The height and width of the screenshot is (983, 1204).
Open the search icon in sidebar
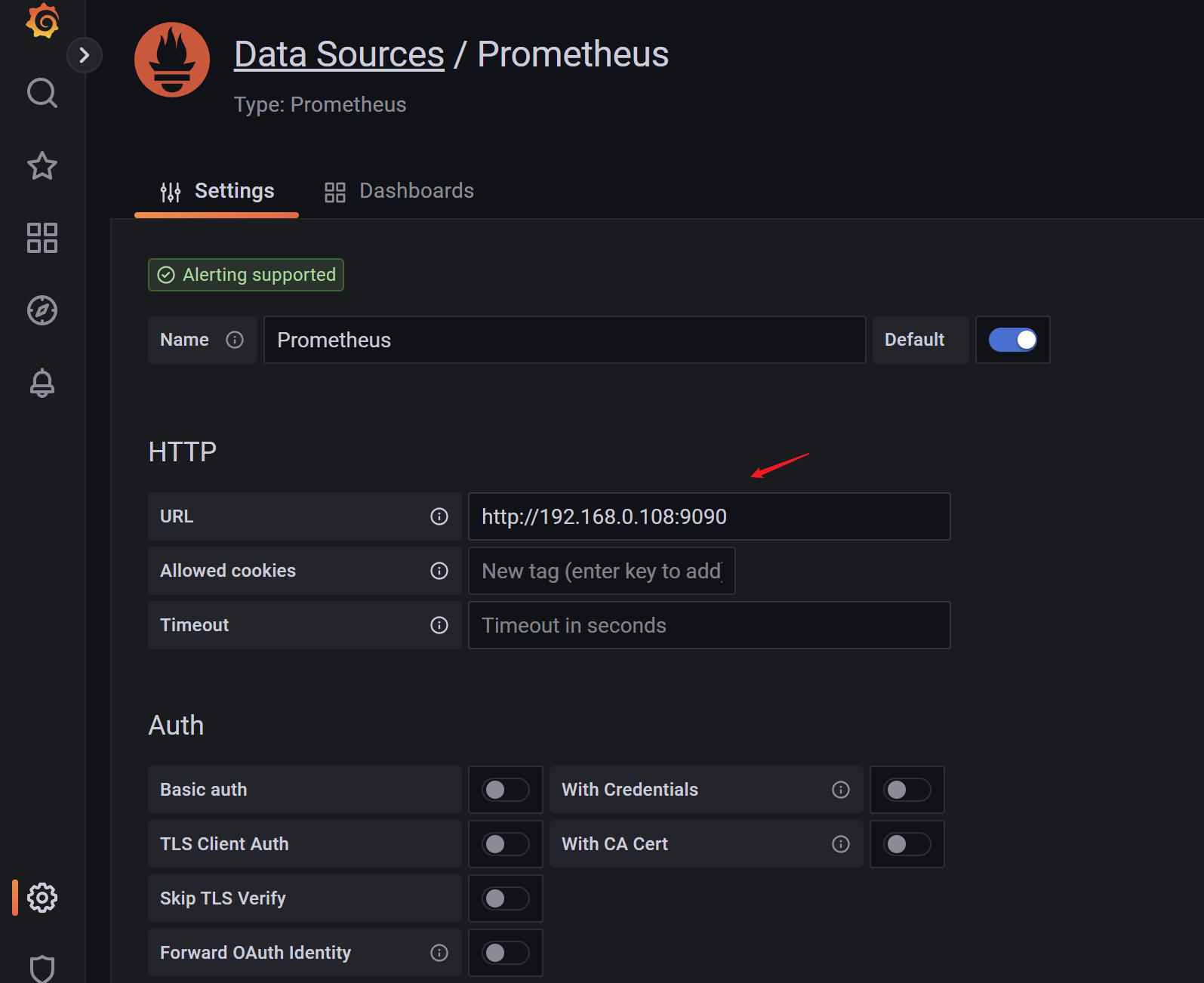coord(42,93)
